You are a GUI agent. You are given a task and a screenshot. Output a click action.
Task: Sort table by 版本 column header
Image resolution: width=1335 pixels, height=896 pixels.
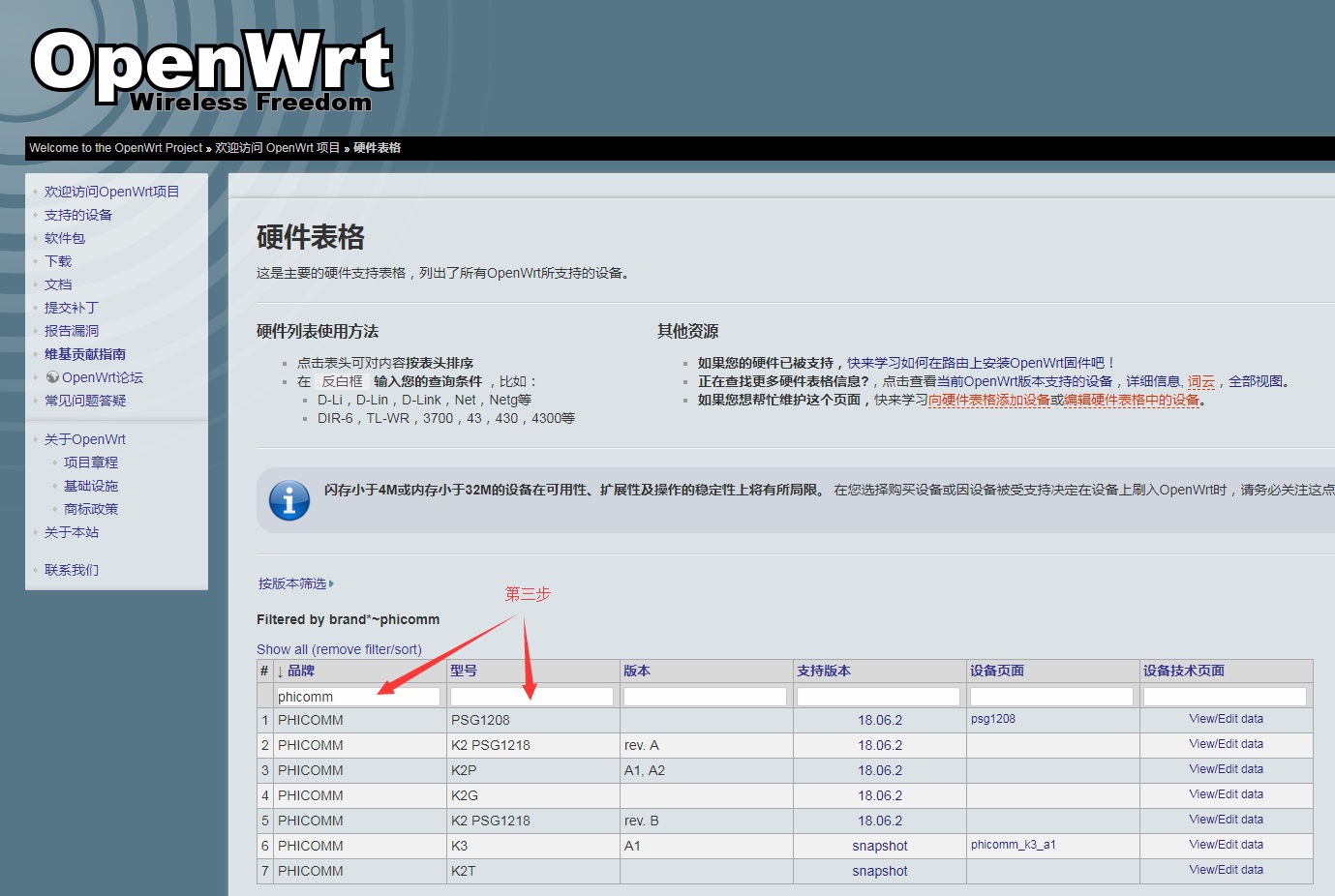coord(637,671)
